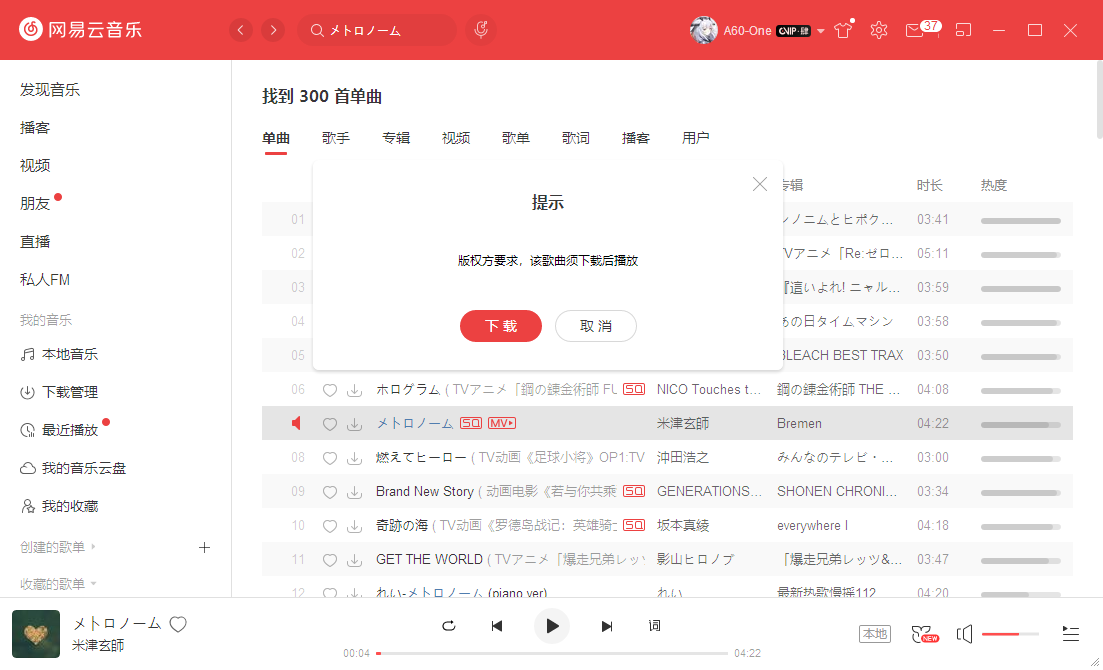The width and height of the screenshot is (1103, 670).
Task: Select the 用户 search tab
Action: [696, 138]
